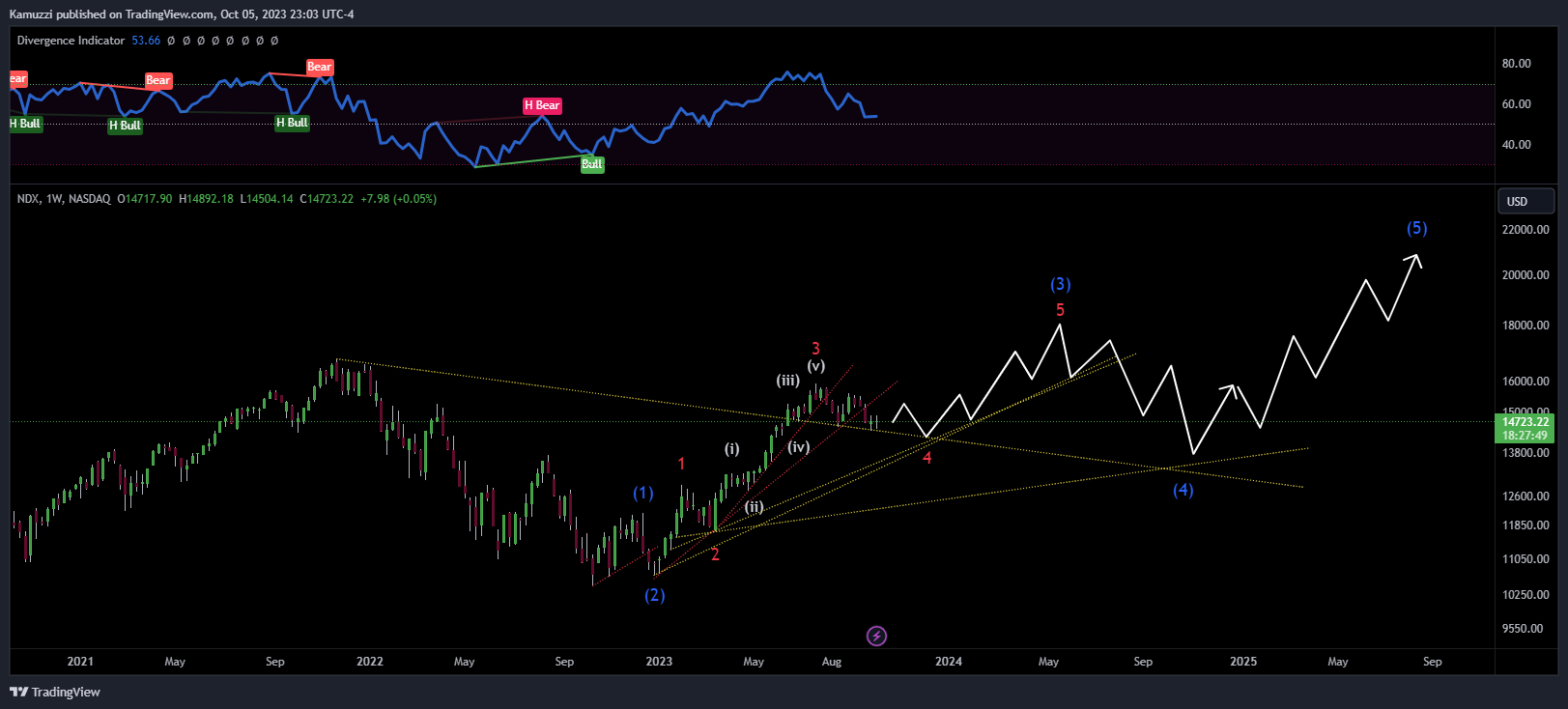Click the H Bear divergence label
Image resolution: width=1568 pixels, height=709 pixels.
click(x=542, y=105)
